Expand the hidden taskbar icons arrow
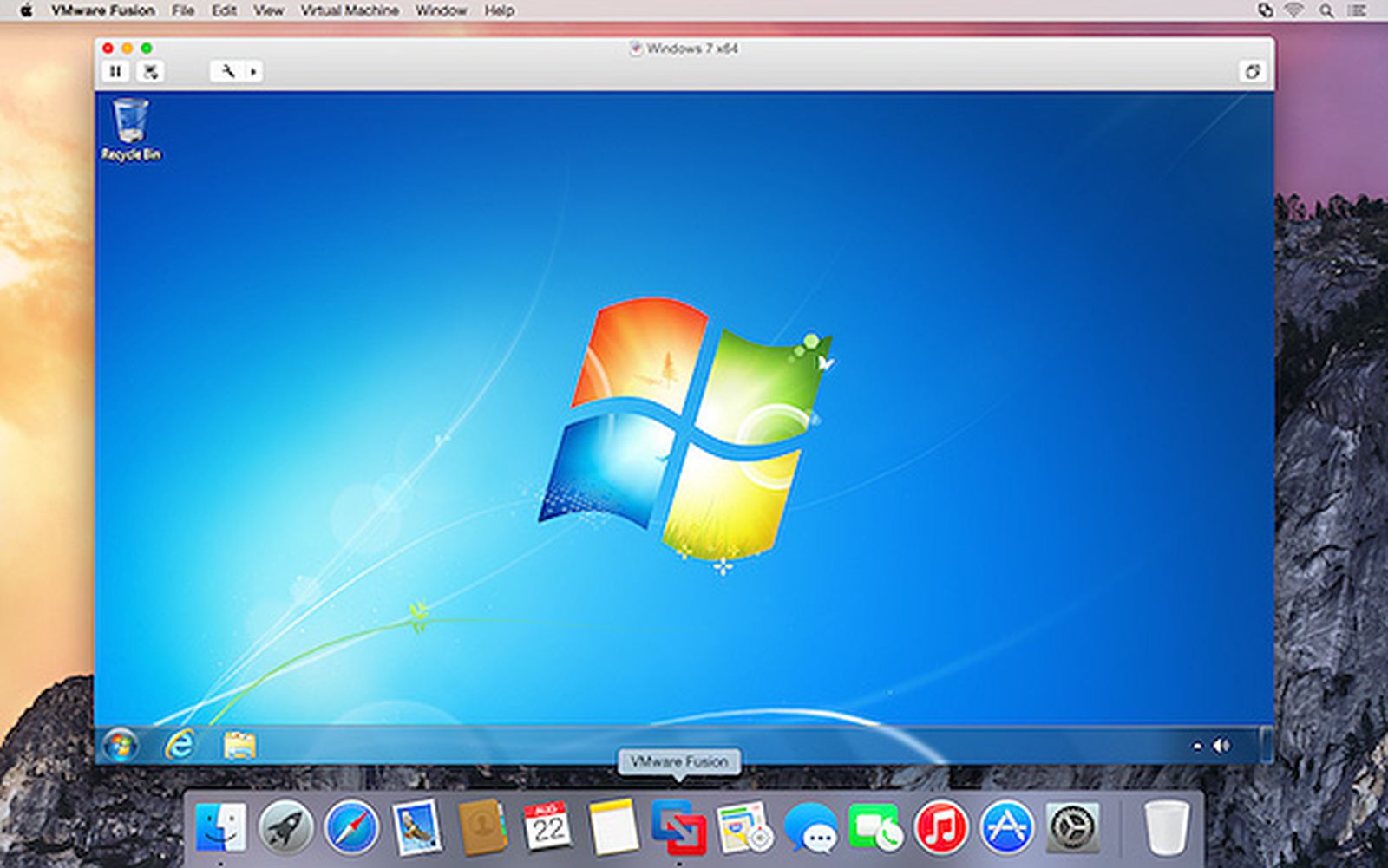This screenshot has height=868, width=1388. coord(1196,744)
